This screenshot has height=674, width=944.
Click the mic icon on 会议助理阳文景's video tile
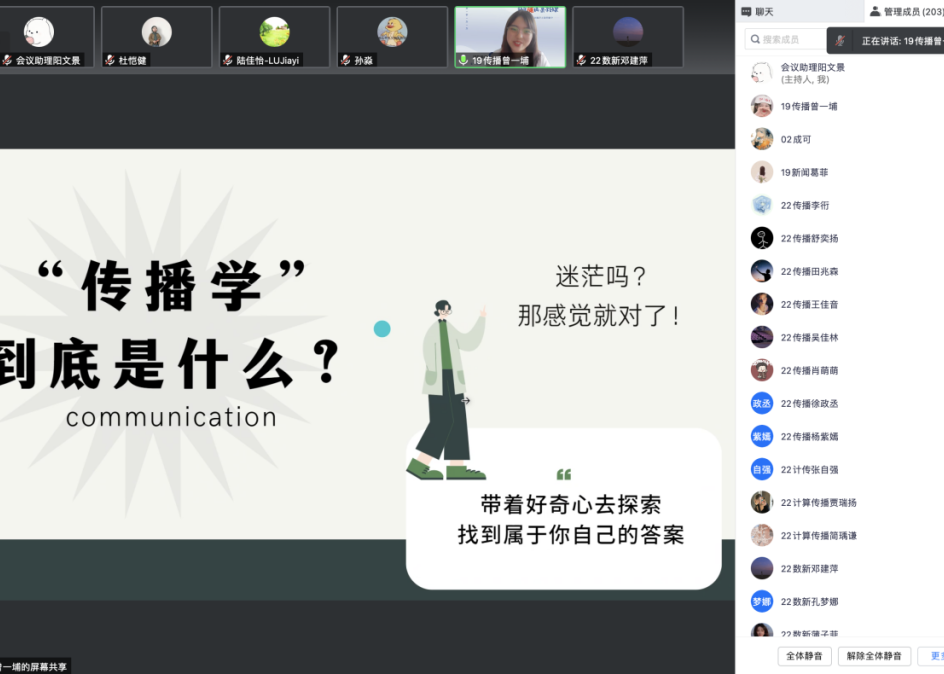coord(7,61)
